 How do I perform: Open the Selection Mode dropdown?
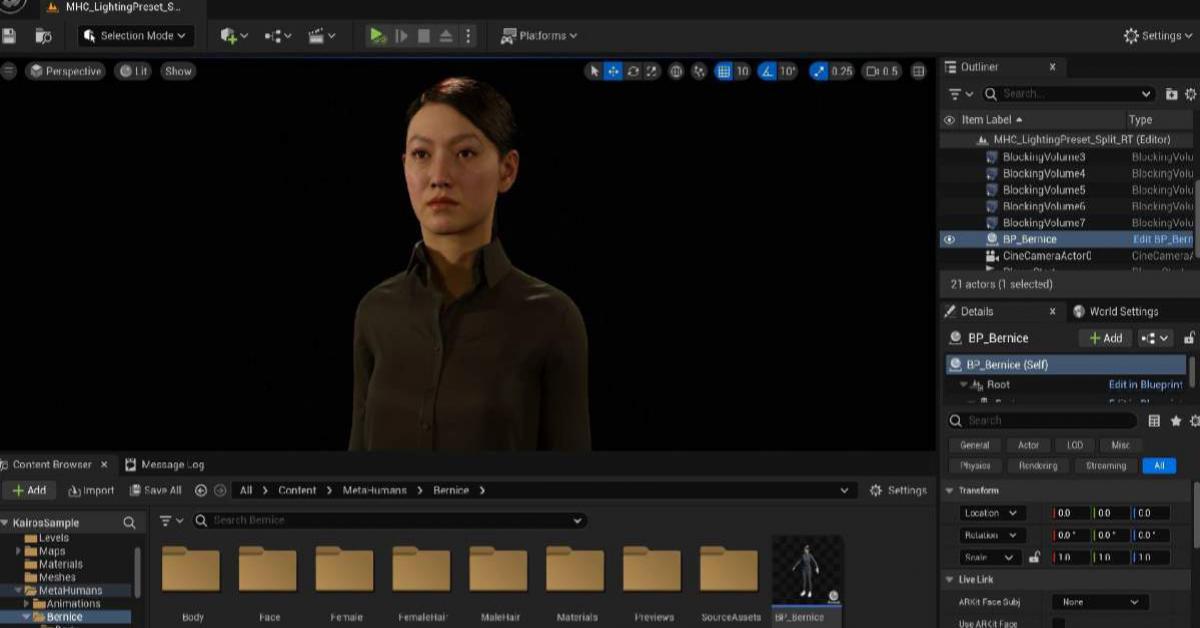136,35
